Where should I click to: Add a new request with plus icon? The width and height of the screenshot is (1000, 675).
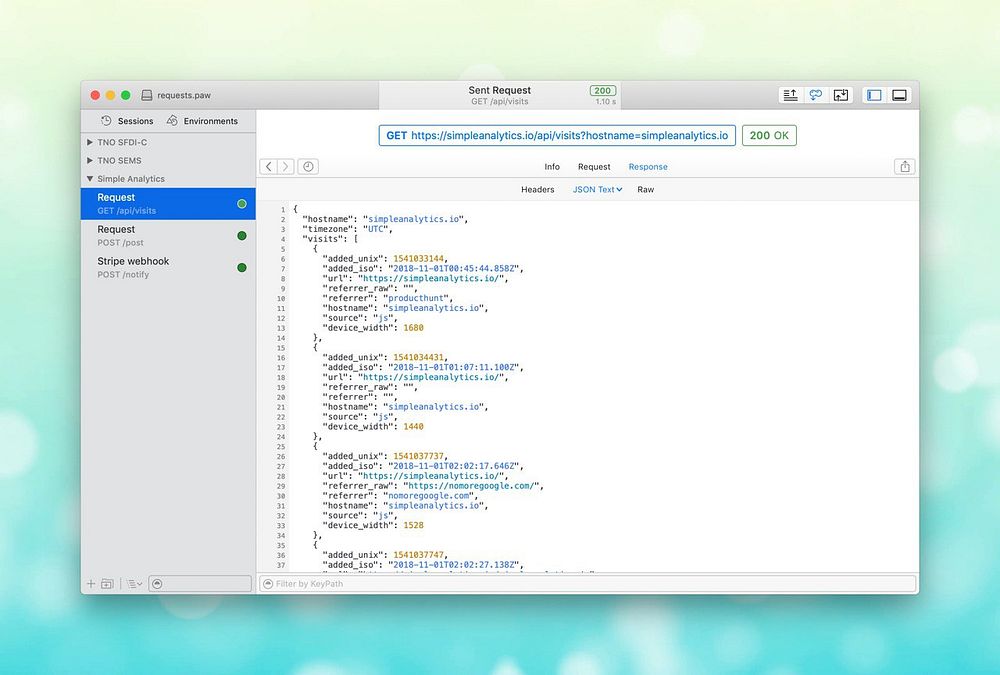(91, 583)
